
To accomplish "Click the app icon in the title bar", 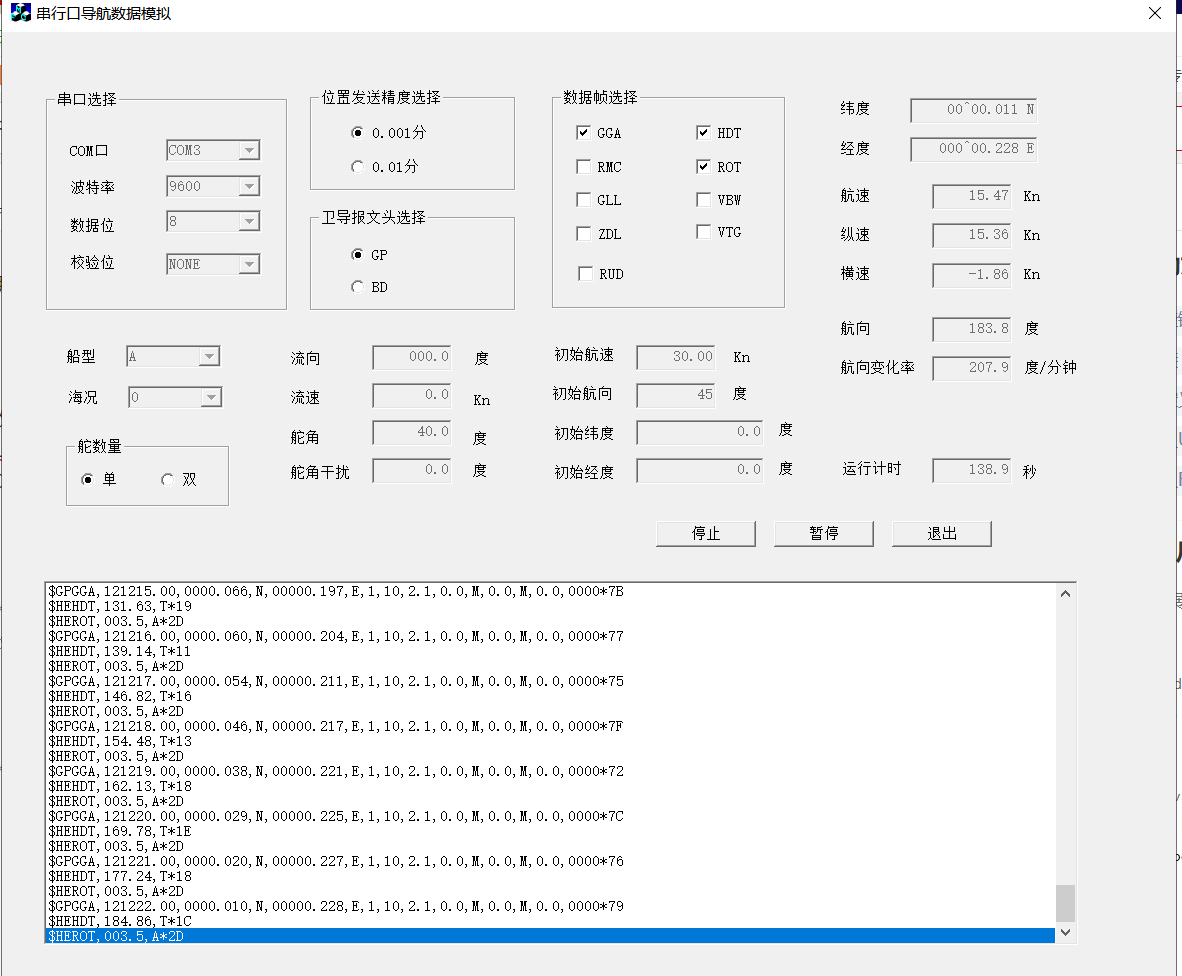I will 19,13.
